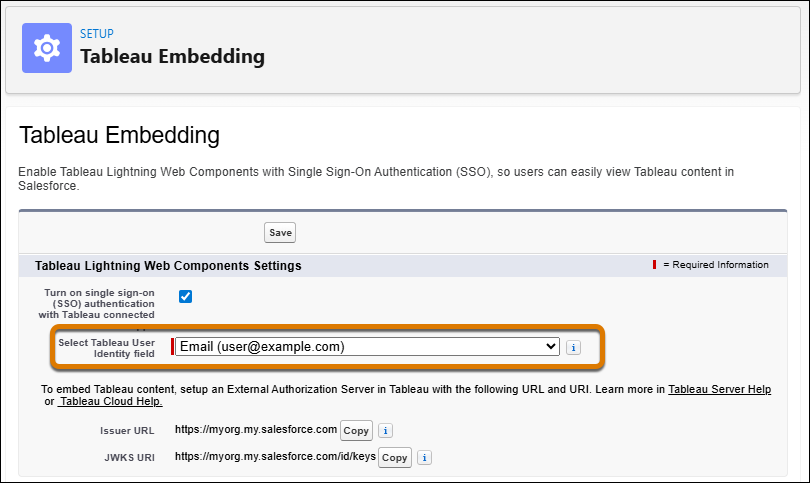Viewport: 810px width, 483px height.
Task: Click 'Select Tableau User Identity field' label
Action: (x=106, y=348)
